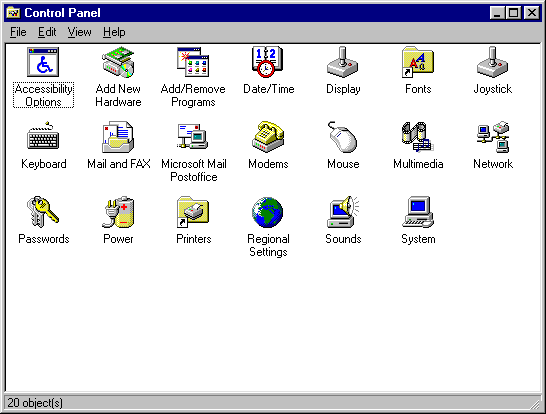Select the Modems telephone icon

(x=268, y=137)
